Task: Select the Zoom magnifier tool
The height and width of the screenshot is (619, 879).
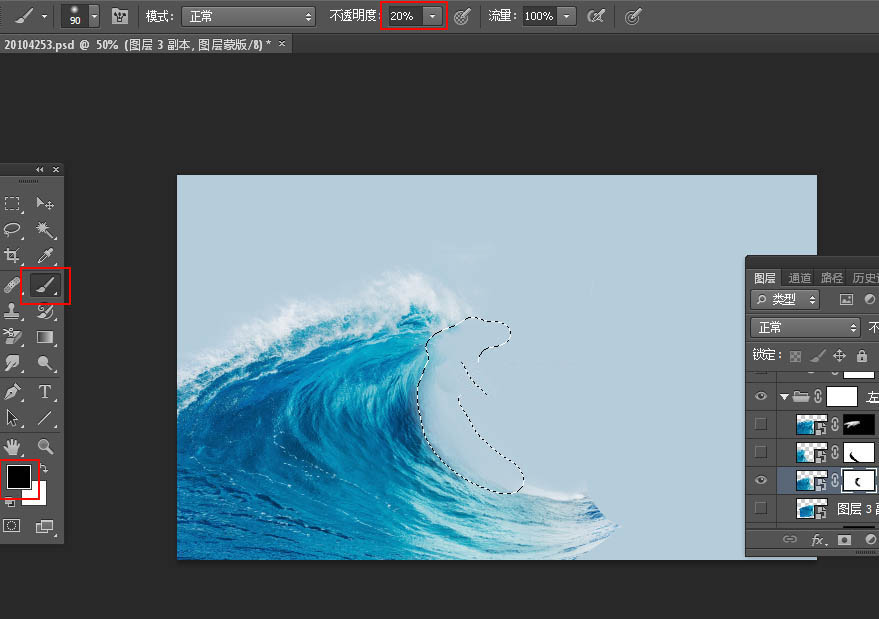Action: click(x=45, y=447)
